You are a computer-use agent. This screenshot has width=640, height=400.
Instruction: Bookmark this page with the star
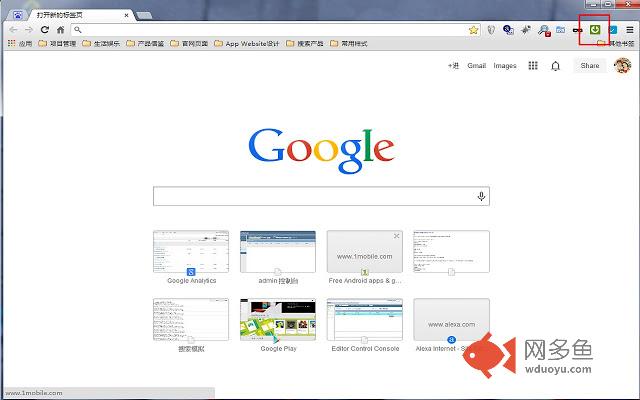[473, 30]
